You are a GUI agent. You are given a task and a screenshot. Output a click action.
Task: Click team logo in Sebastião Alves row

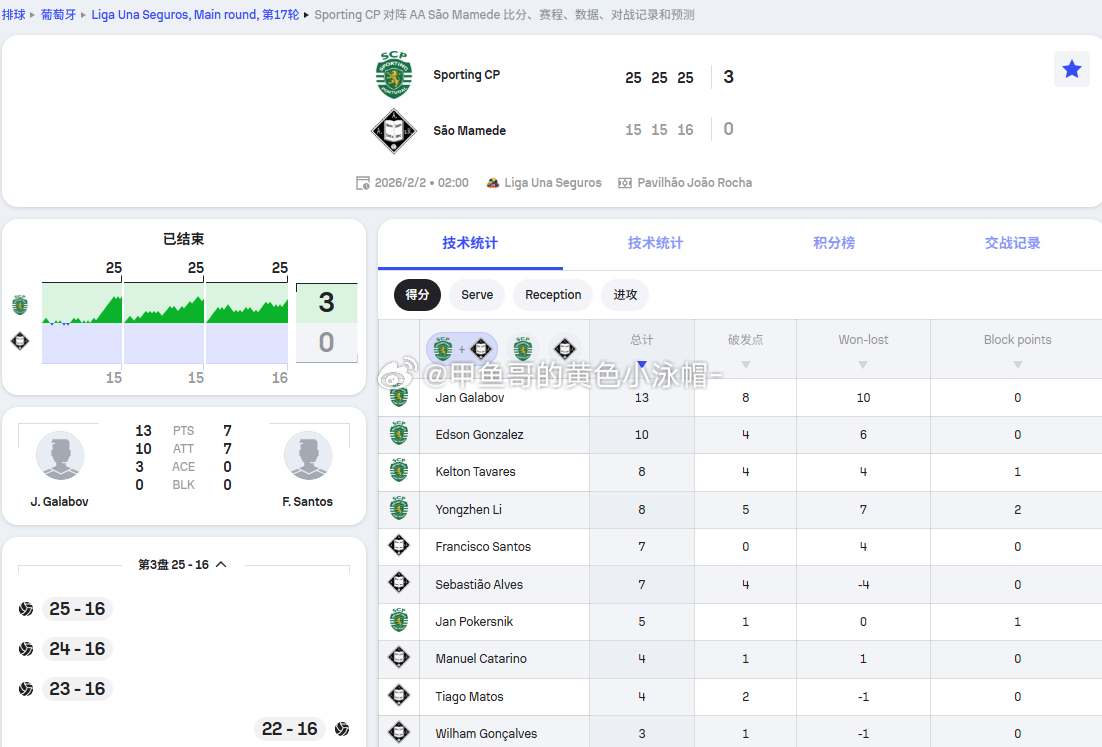[399, 583]
